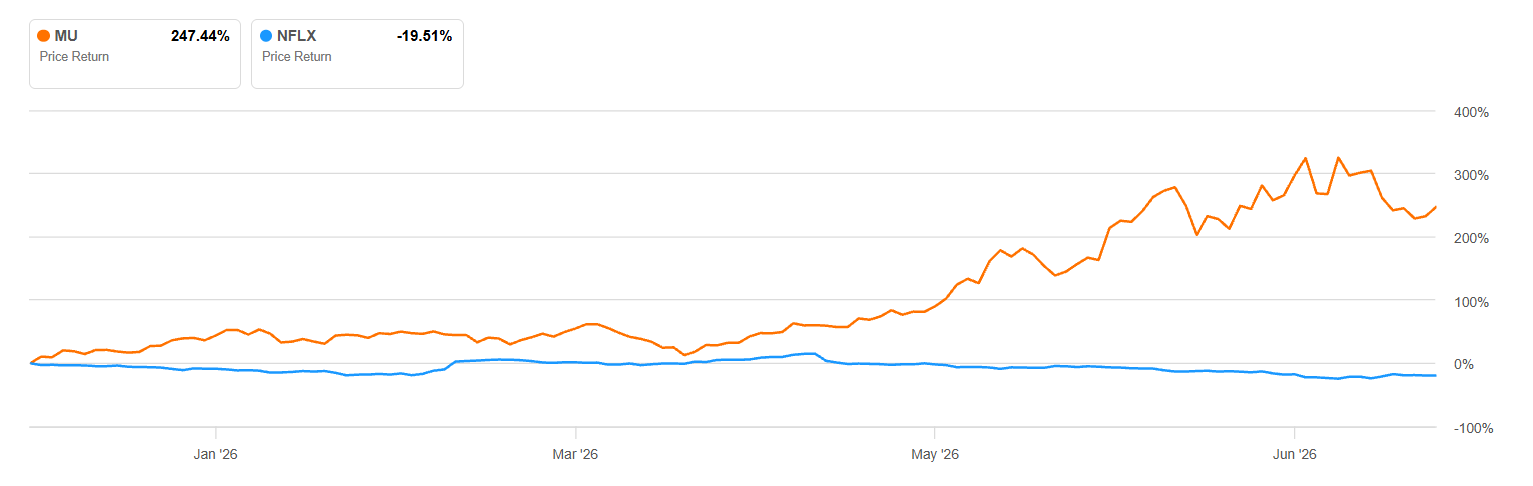Click the 100% y-axis label
The width and height of the screenshot is (1533, 486).
(1471, 302)
